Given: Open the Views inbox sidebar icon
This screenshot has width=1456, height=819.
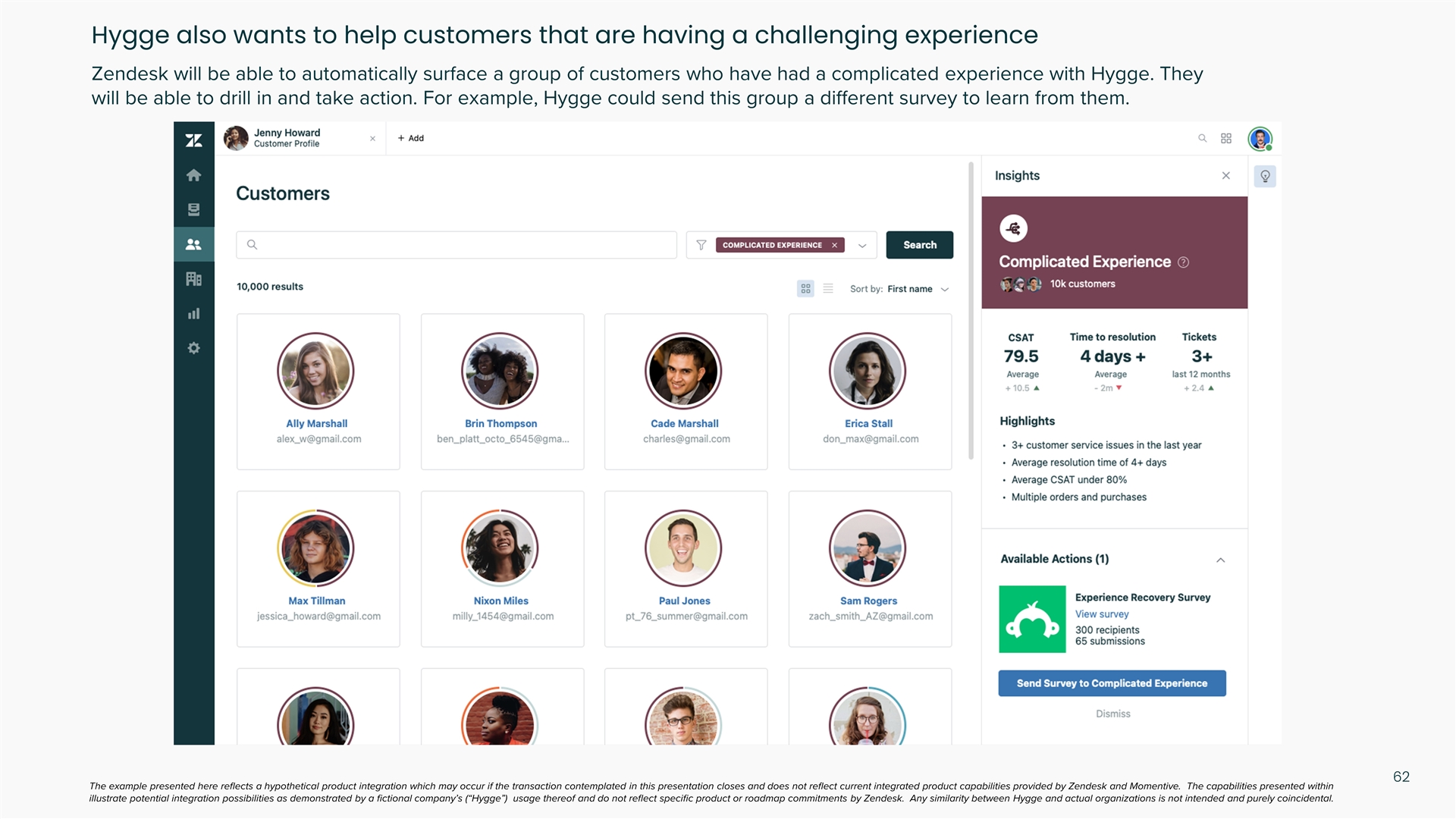Looking at the screenshot, I should (193, 210).
